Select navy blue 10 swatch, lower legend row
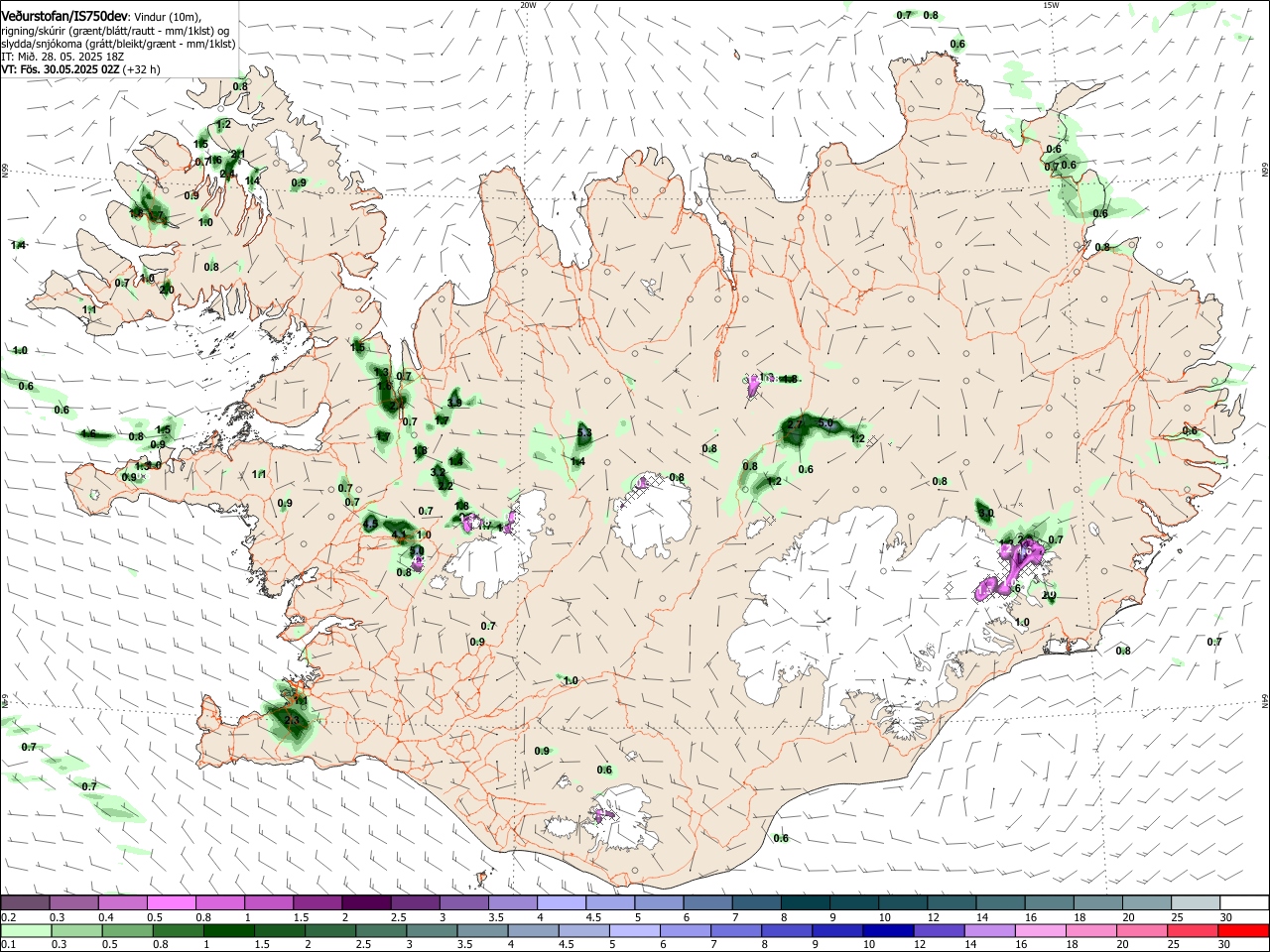 click(x=888, y=931)
